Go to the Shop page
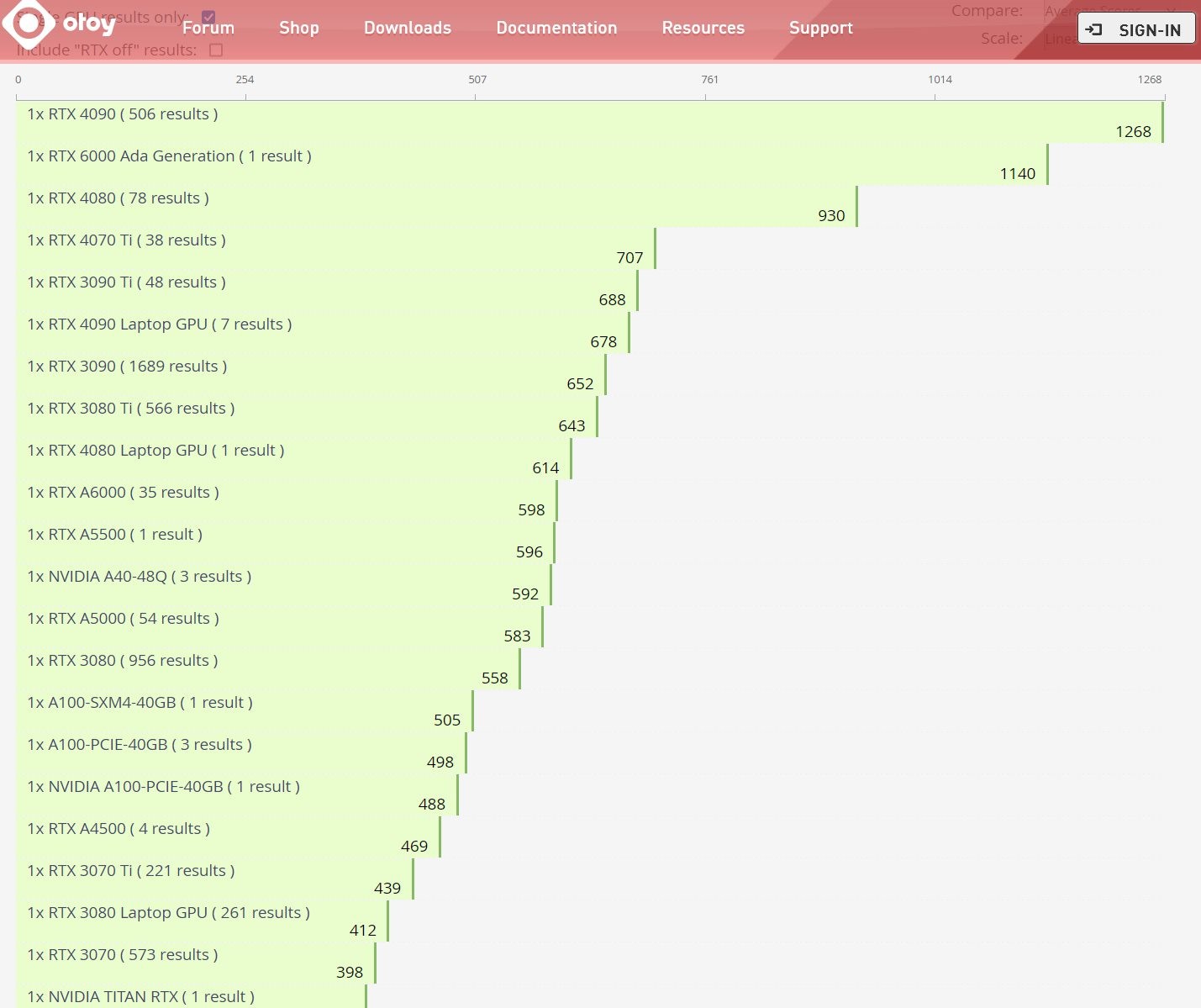 coord(299,28)
